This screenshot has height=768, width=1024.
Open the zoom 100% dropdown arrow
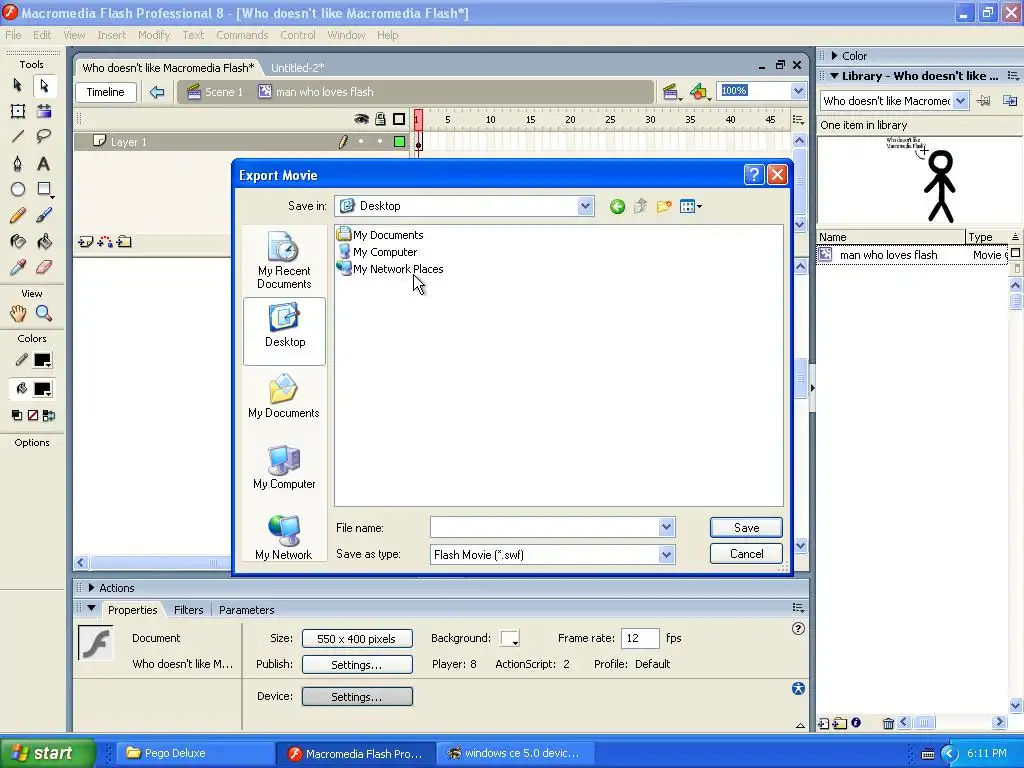[x=798, y=91]
